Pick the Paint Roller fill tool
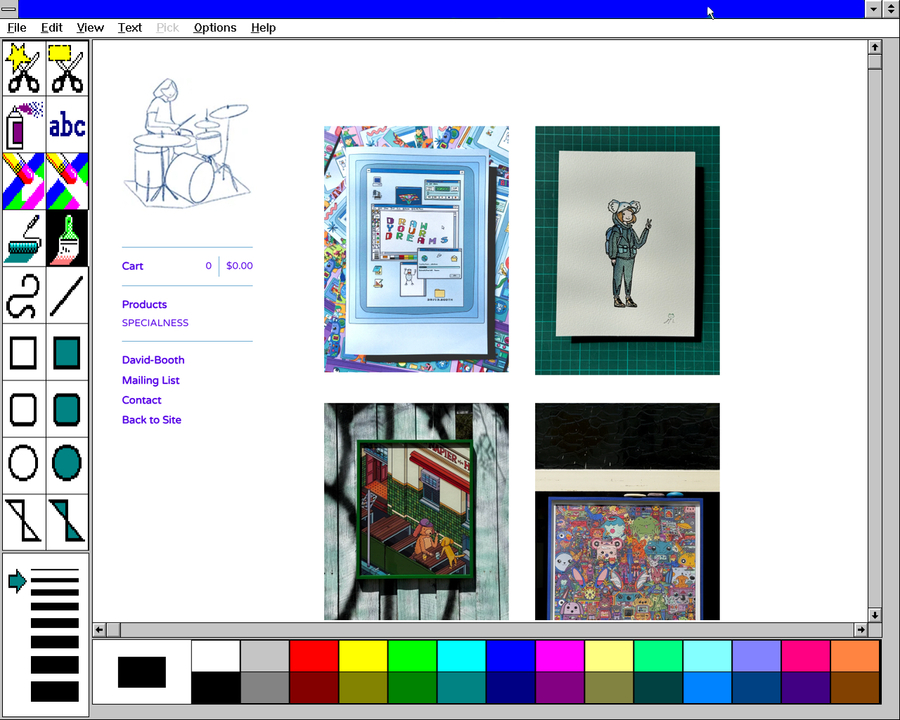The height and width of the screenshot is (720, 900). pyautogui.click(x=24, y=238)
